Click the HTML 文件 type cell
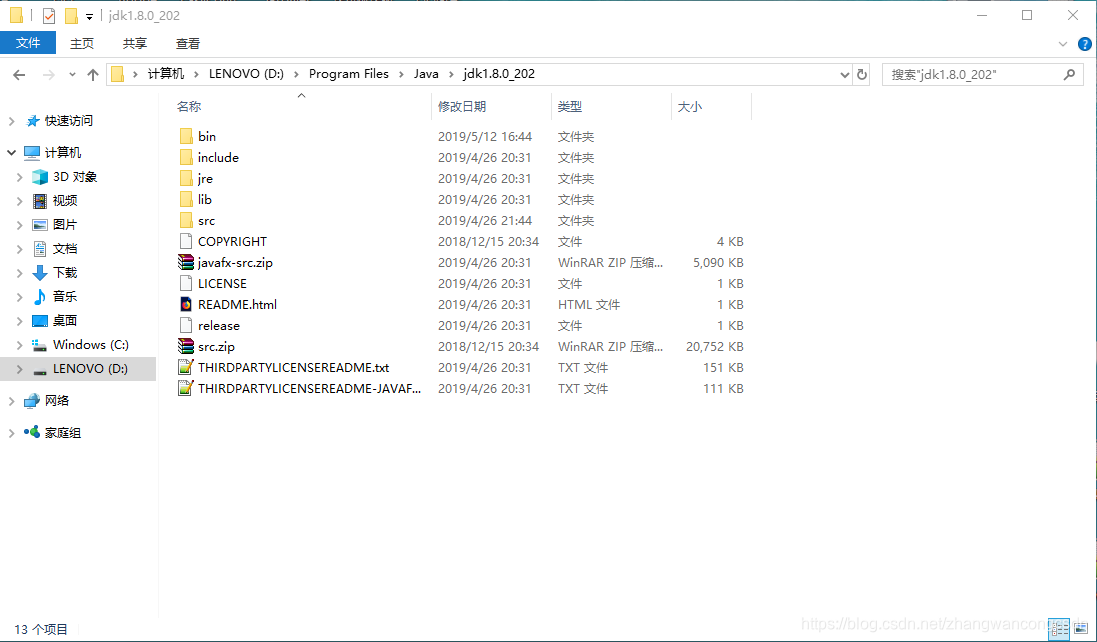The image size is (1097, 642). pyautogui.click(x=588, y=304)
